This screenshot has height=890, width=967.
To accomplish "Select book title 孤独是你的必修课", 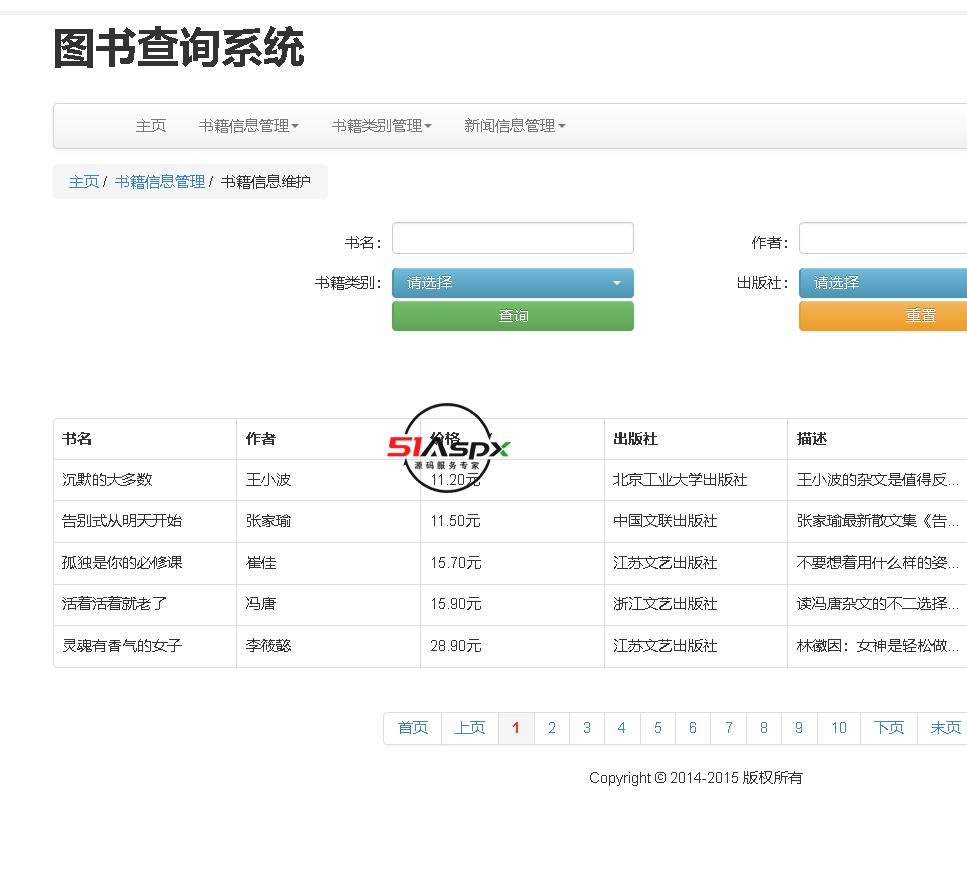I will tap(122, 563).
